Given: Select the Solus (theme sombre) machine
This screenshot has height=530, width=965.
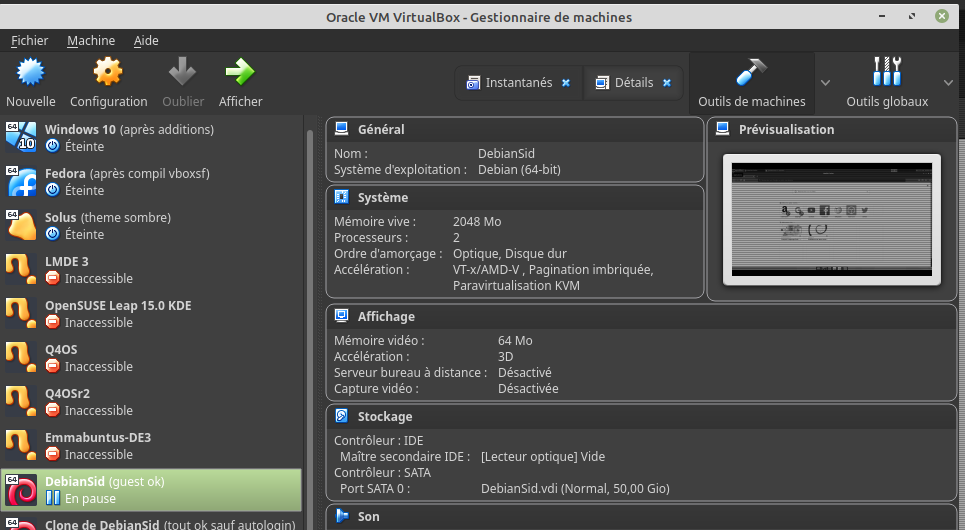Looking at the screenshot, I should (151, 225).
